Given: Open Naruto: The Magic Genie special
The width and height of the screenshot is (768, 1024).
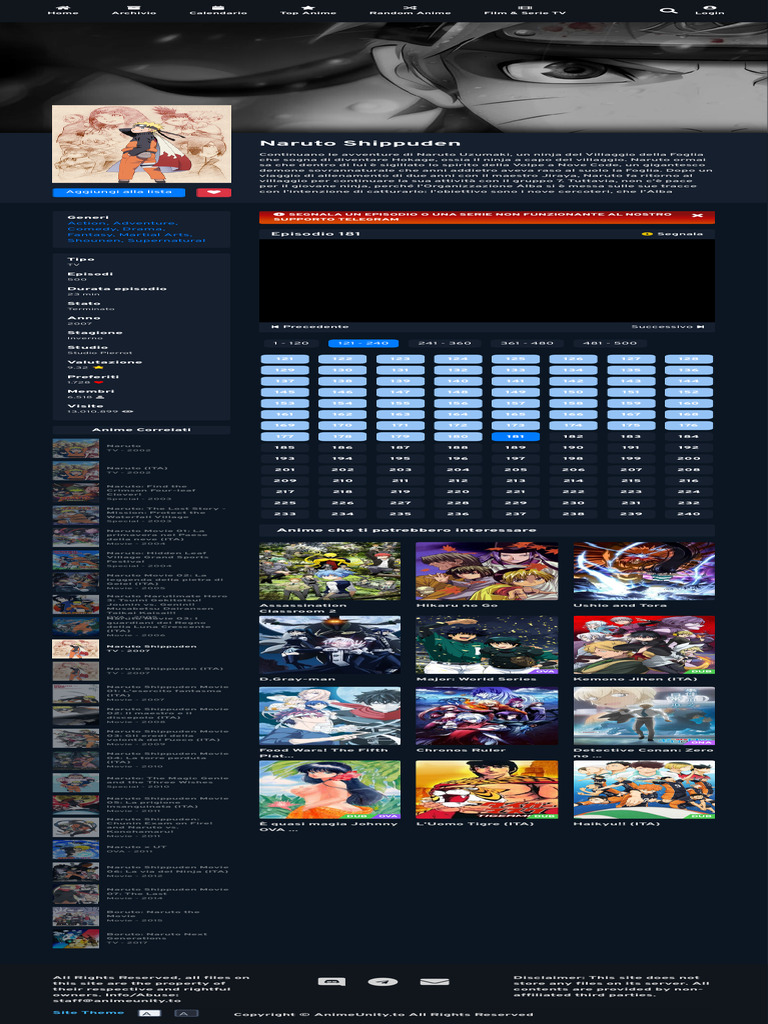Looking at the screenshot, I should 141,782.
